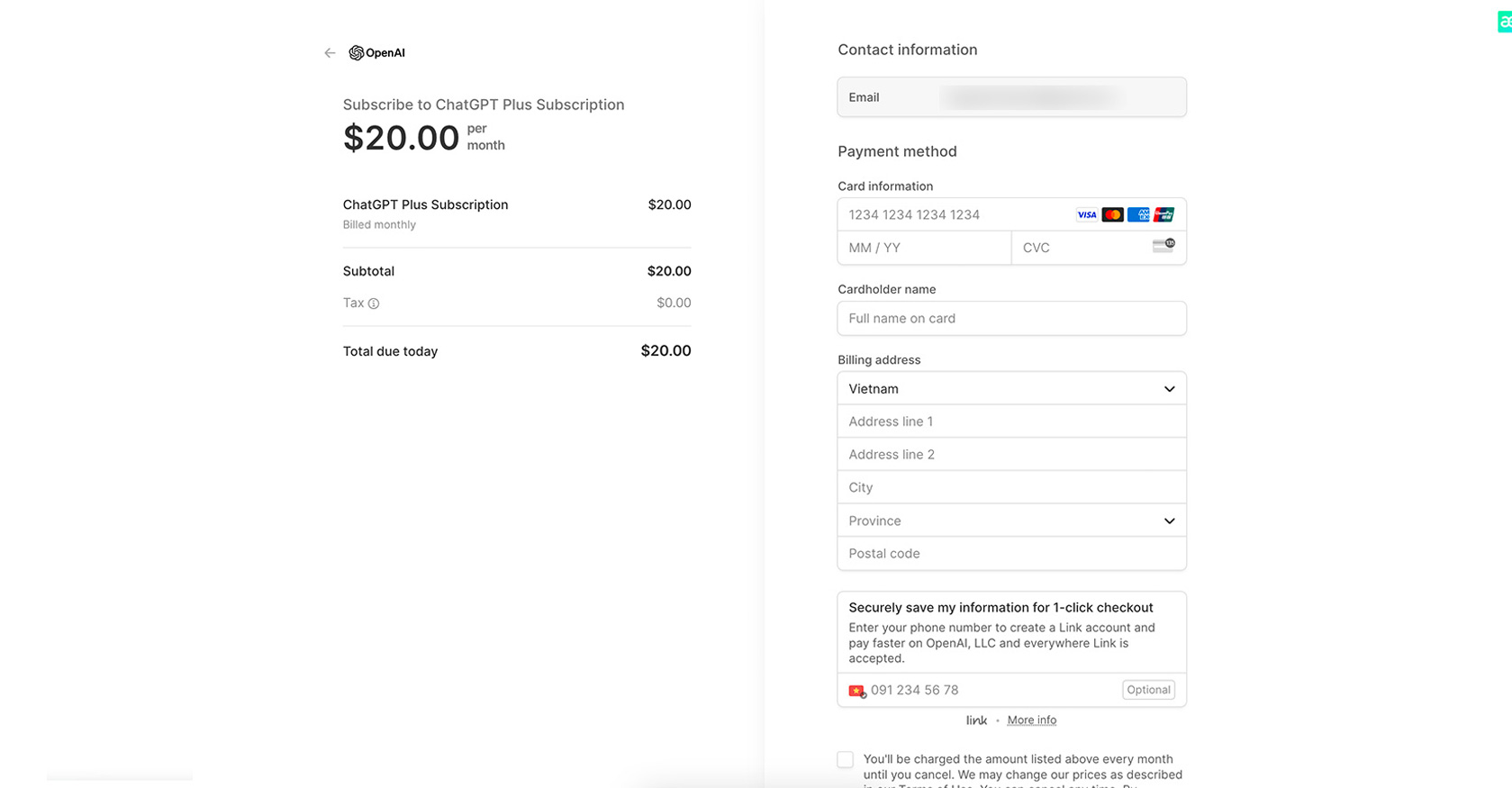The image size is (1512, 788).
Task: Click the CVC card hint icon
Action: [1163, 245]
